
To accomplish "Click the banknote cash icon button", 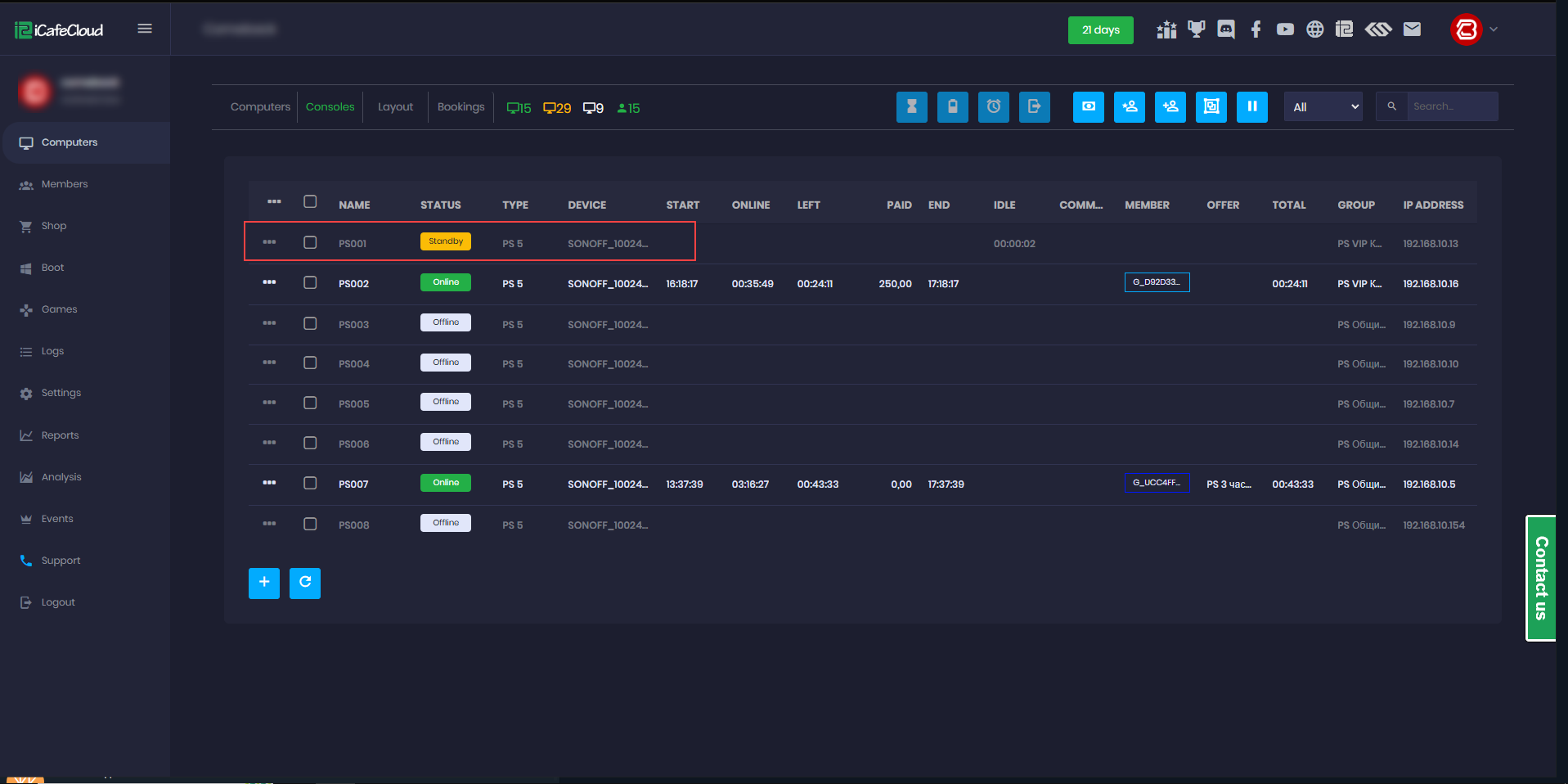I will point(1088,107).
